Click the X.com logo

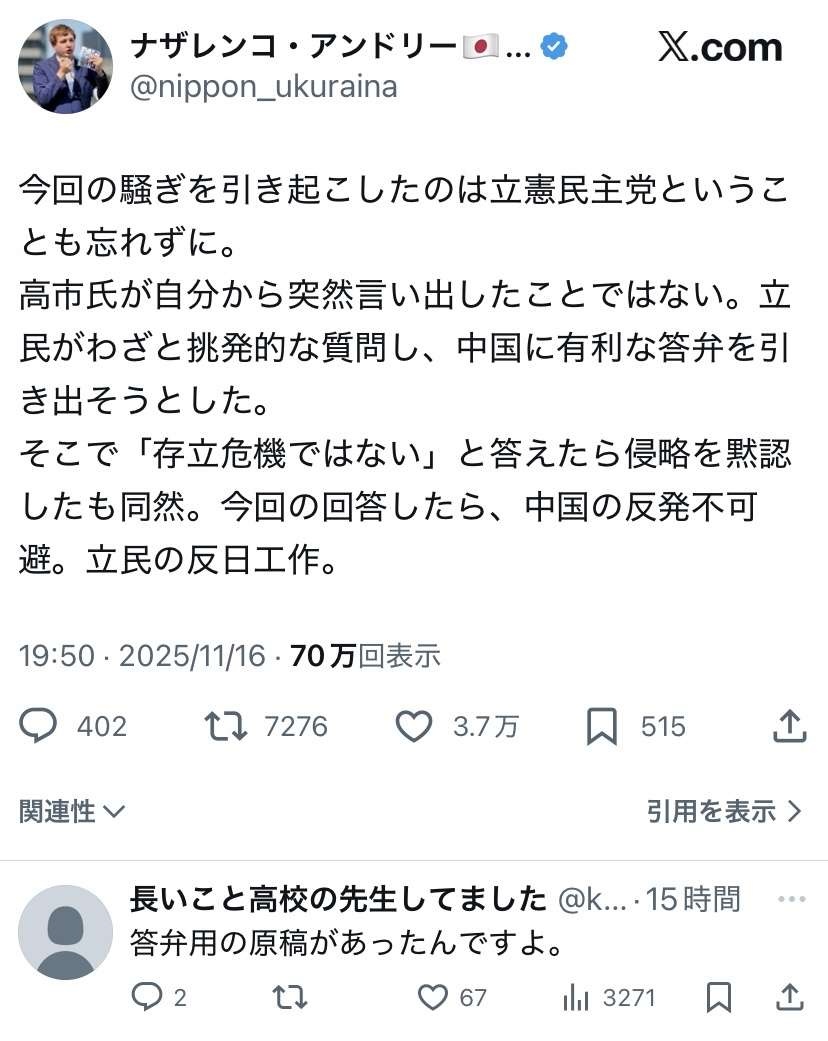coord(719,47)
